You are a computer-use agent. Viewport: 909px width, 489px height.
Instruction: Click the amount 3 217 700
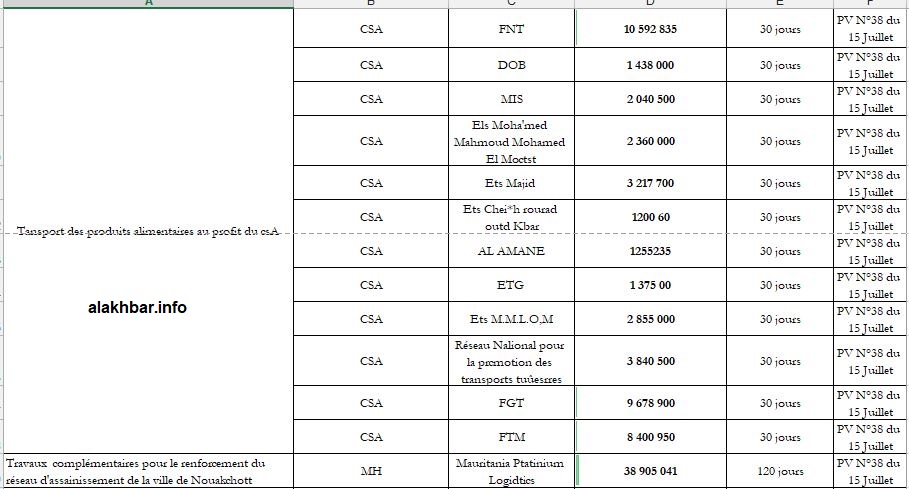[651, 183]
